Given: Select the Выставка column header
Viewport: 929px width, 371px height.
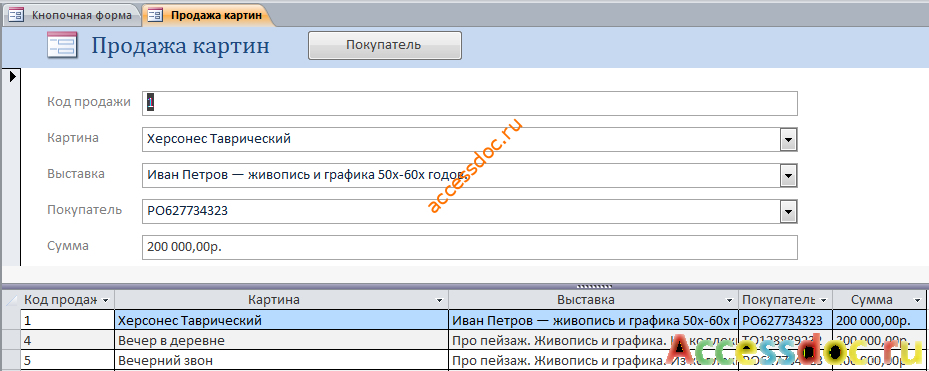Looking at the screenshot, I should [x=594, y=300].
